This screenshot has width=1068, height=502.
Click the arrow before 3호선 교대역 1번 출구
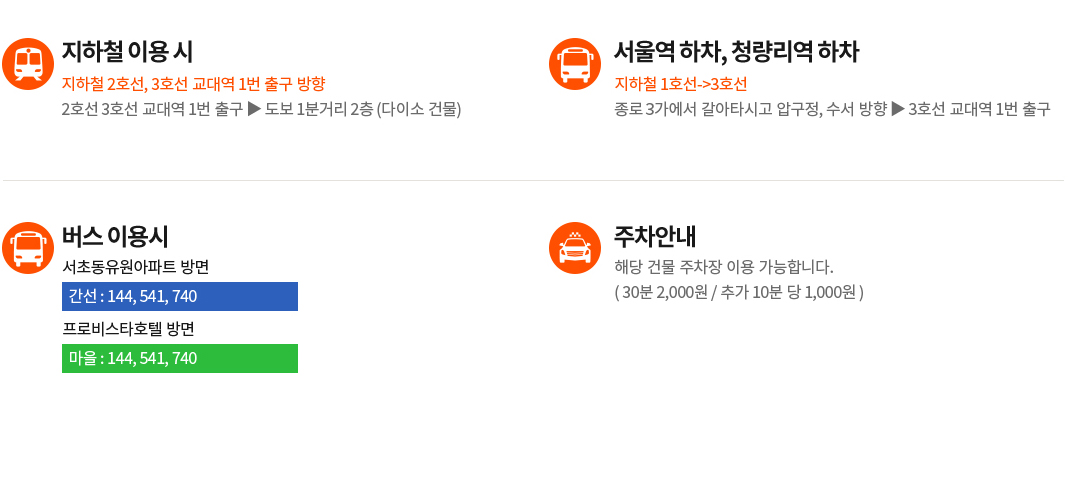pyautogui.click(x=898, y=109)
